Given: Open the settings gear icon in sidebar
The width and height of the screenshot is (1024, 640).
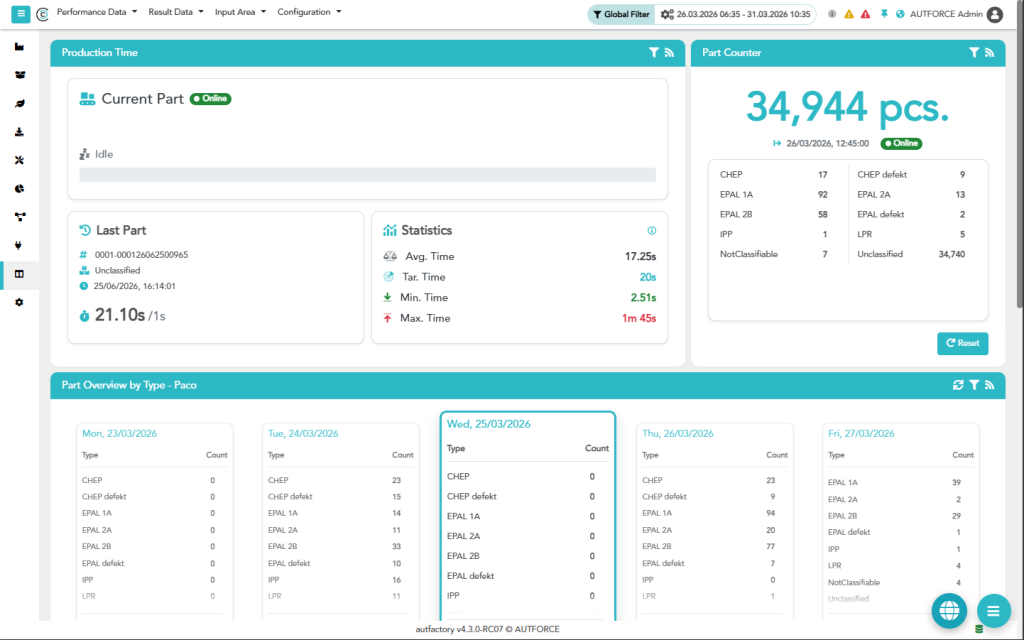Looking at the screenshot, I should click(20, 302).
